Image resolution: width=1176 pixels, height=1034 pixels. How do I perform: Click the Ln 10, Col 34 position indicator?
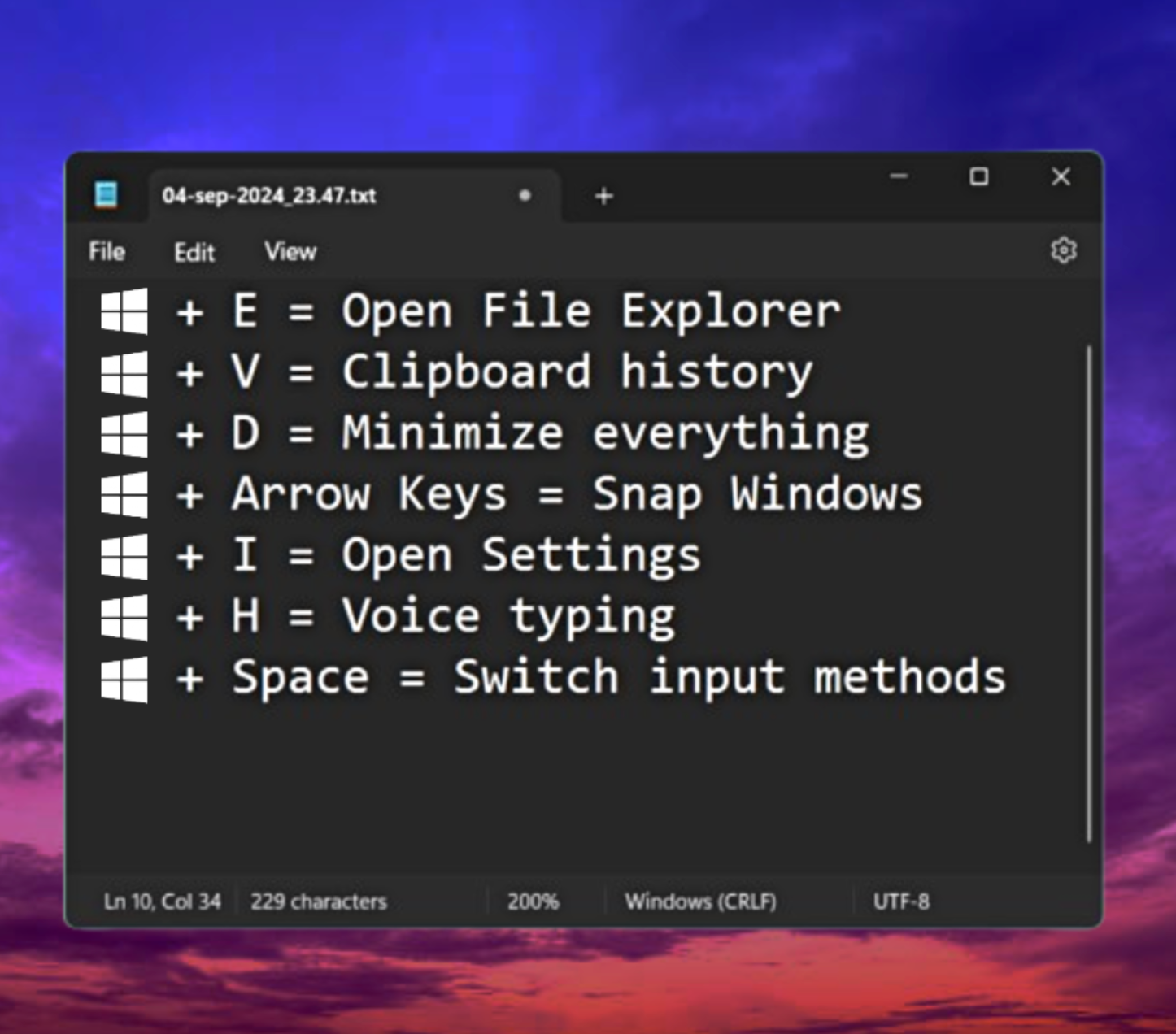coord(161,901)
